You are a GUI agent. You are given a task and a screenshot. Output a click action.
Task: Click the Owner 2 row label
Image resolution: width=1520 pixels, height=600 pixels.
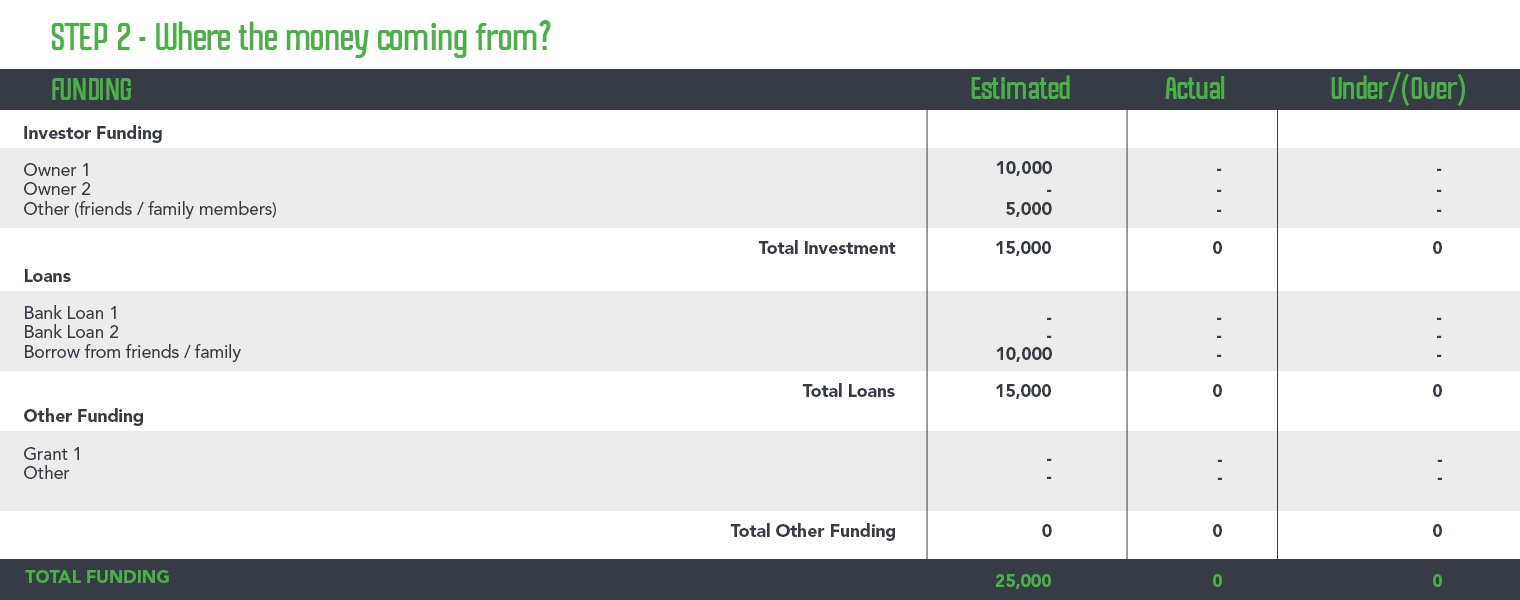(57, 189)
